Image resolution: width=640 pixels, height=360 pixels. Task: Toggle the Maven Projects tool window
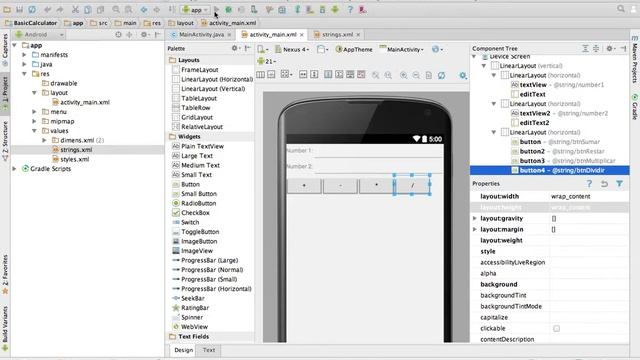tap(635, 60)
